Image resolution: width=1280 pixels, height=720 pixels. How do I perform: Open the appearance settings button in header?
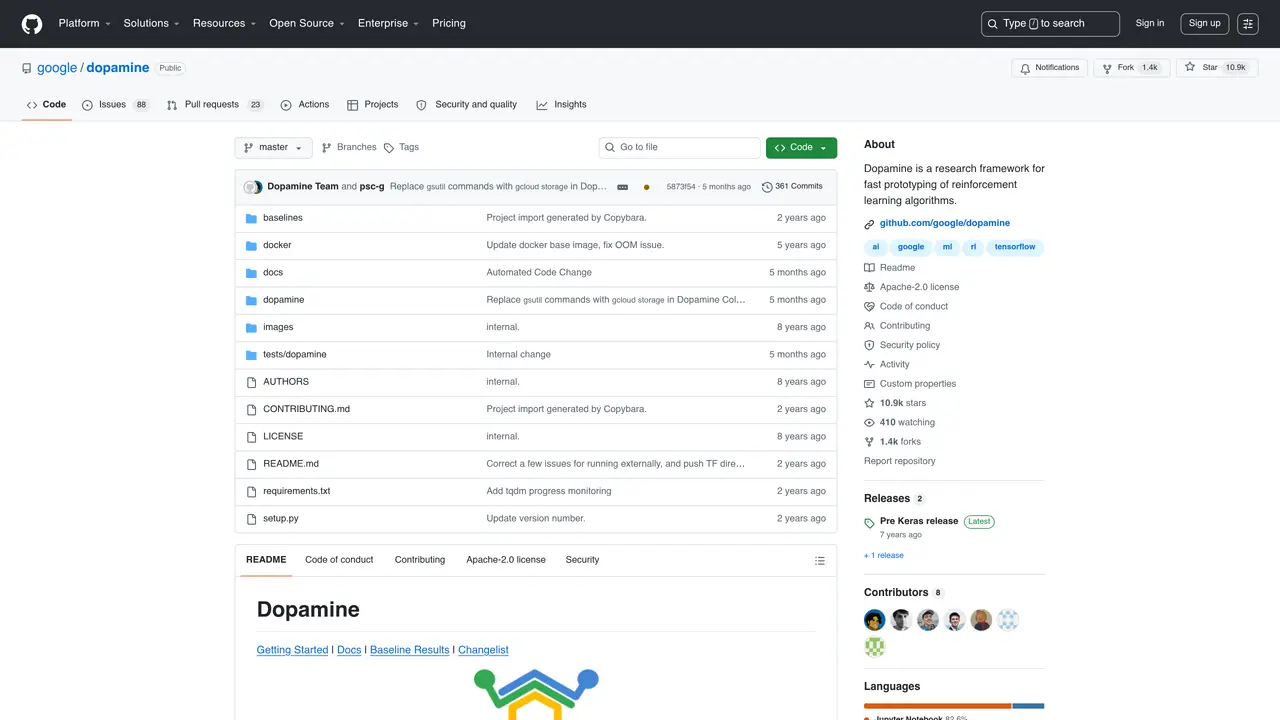click(1247, 24)
